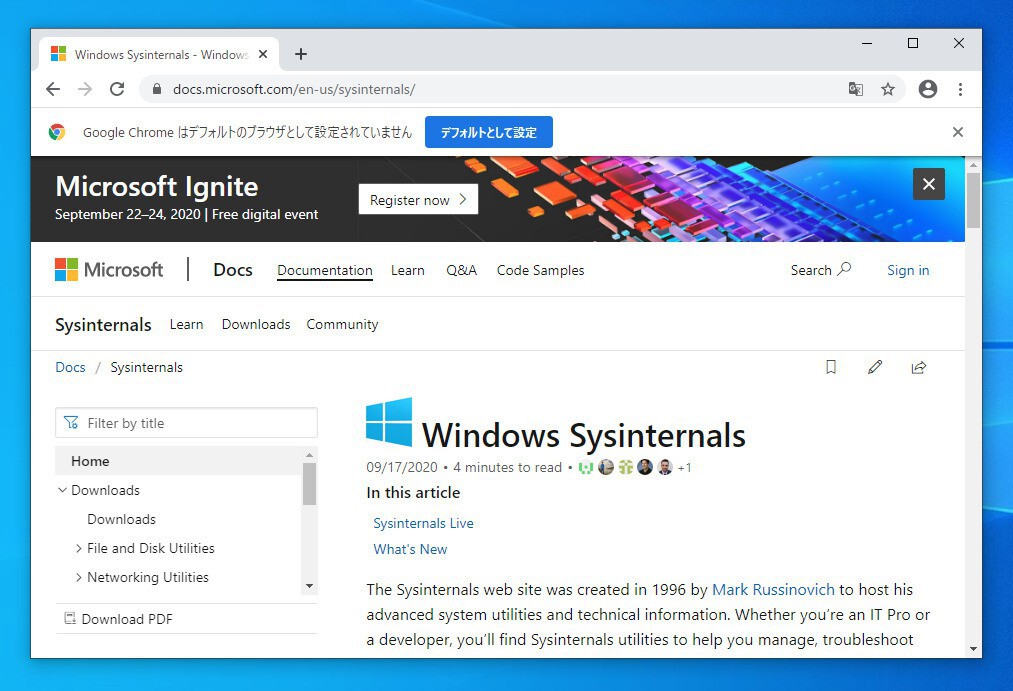Open the Chrome profile avatar icon
The image size is (1013, 691).
(928, 89)
